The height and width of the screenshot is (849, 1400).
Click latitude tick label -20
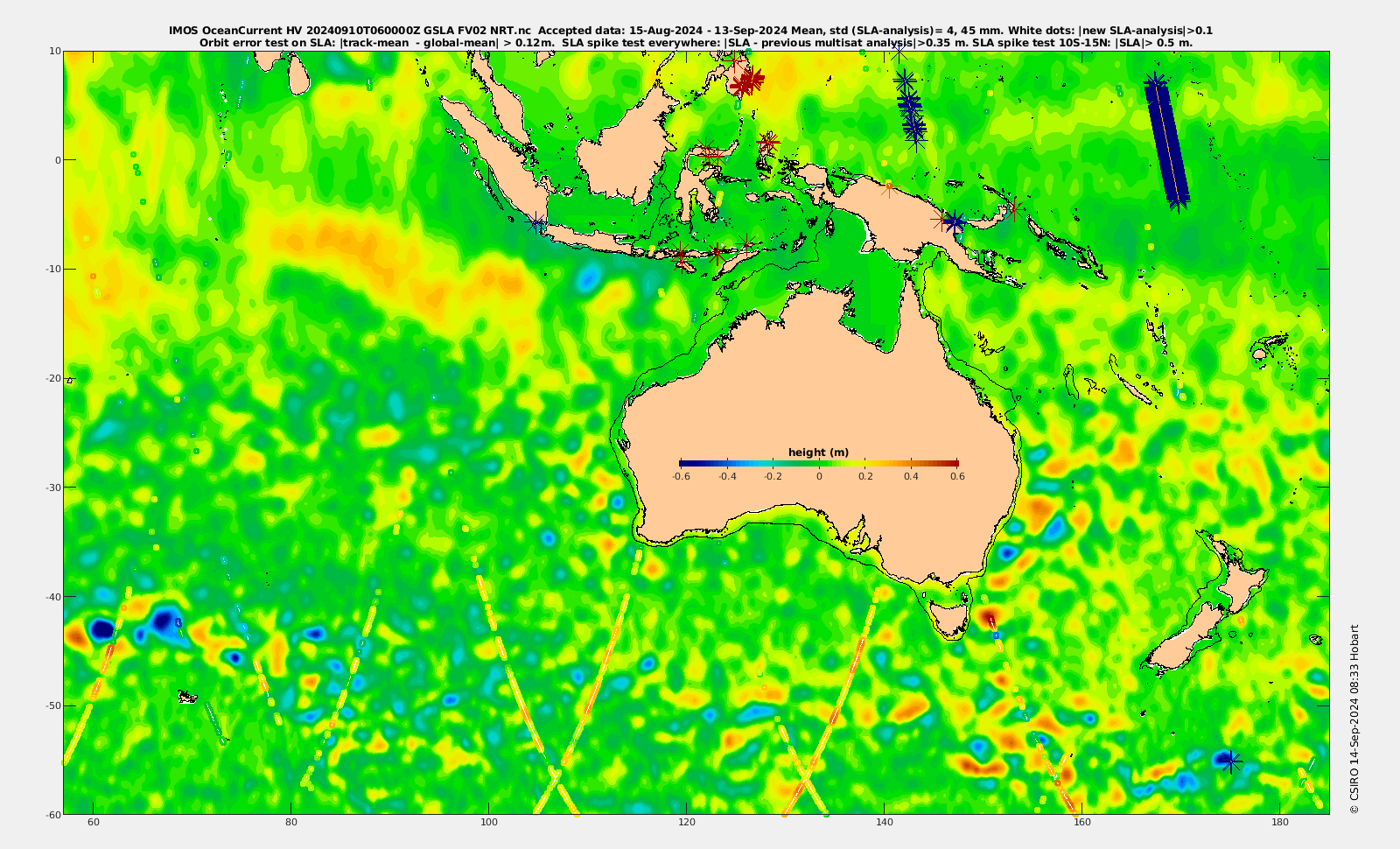(x=52, y=378)
